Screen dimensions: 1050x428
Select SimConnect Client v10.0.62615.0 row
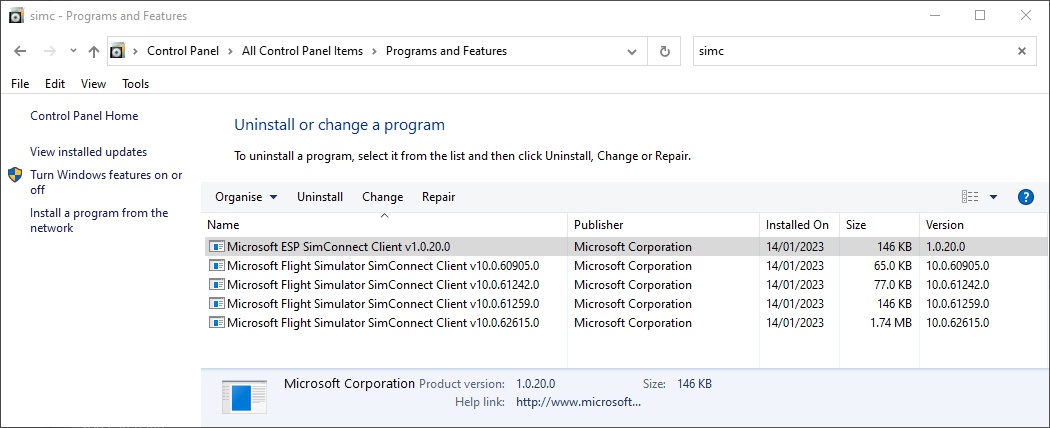pos(625,323)
